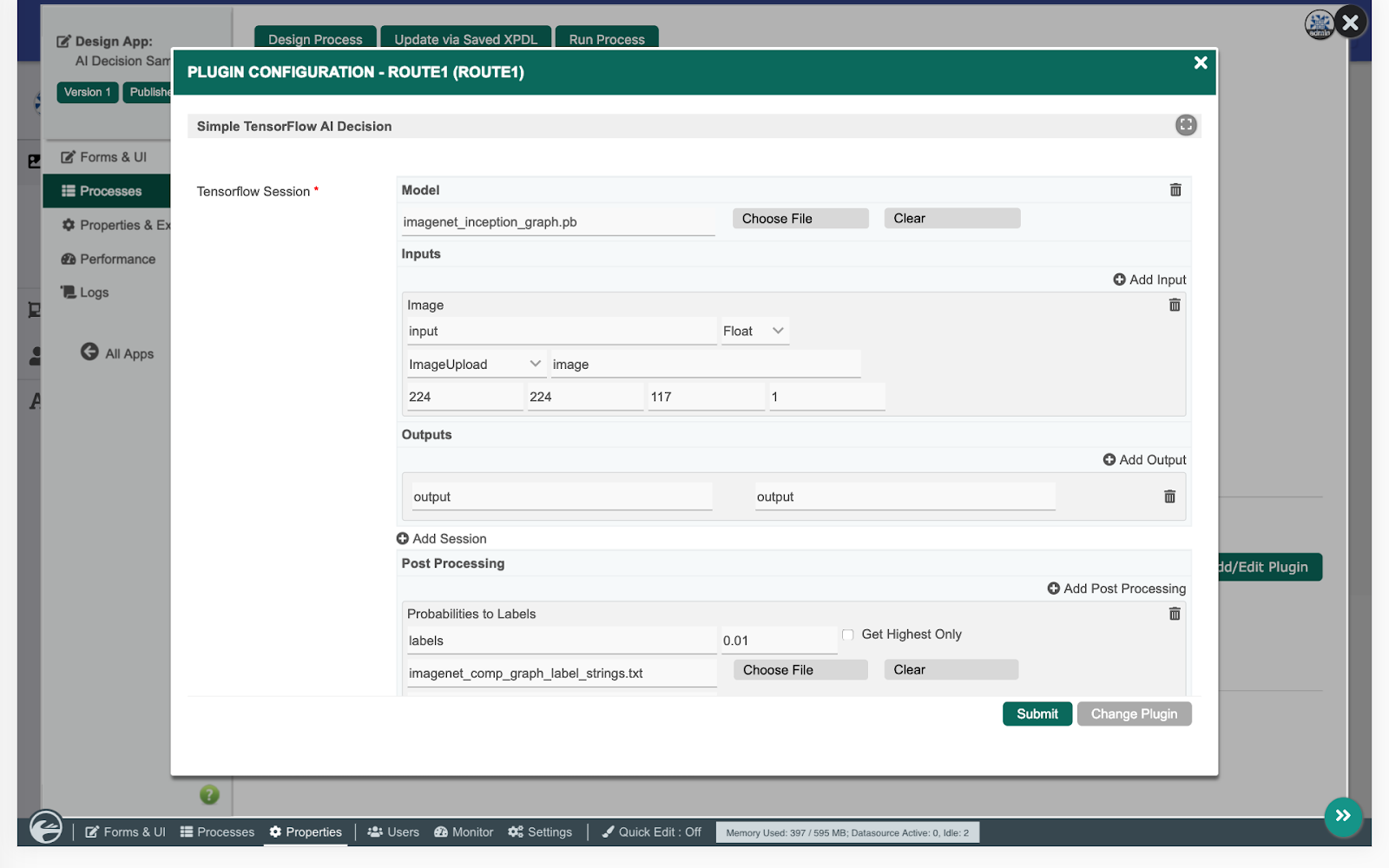The height and width of the screenshot is (868, 1389).
Task: Open Settings in bottom bar
Action: (540, 832)
